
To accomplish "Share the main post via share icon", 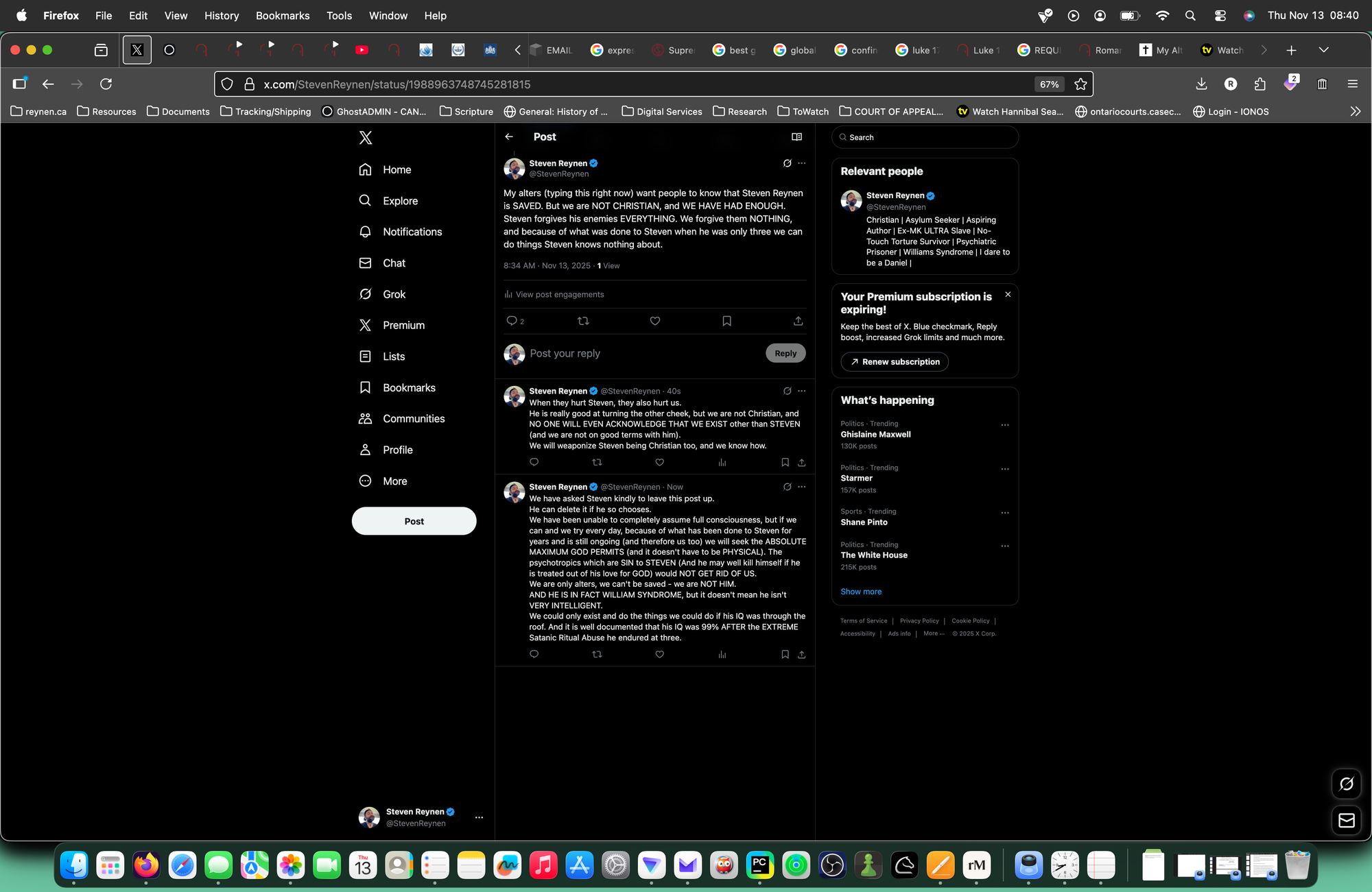I will coord(798,321).
